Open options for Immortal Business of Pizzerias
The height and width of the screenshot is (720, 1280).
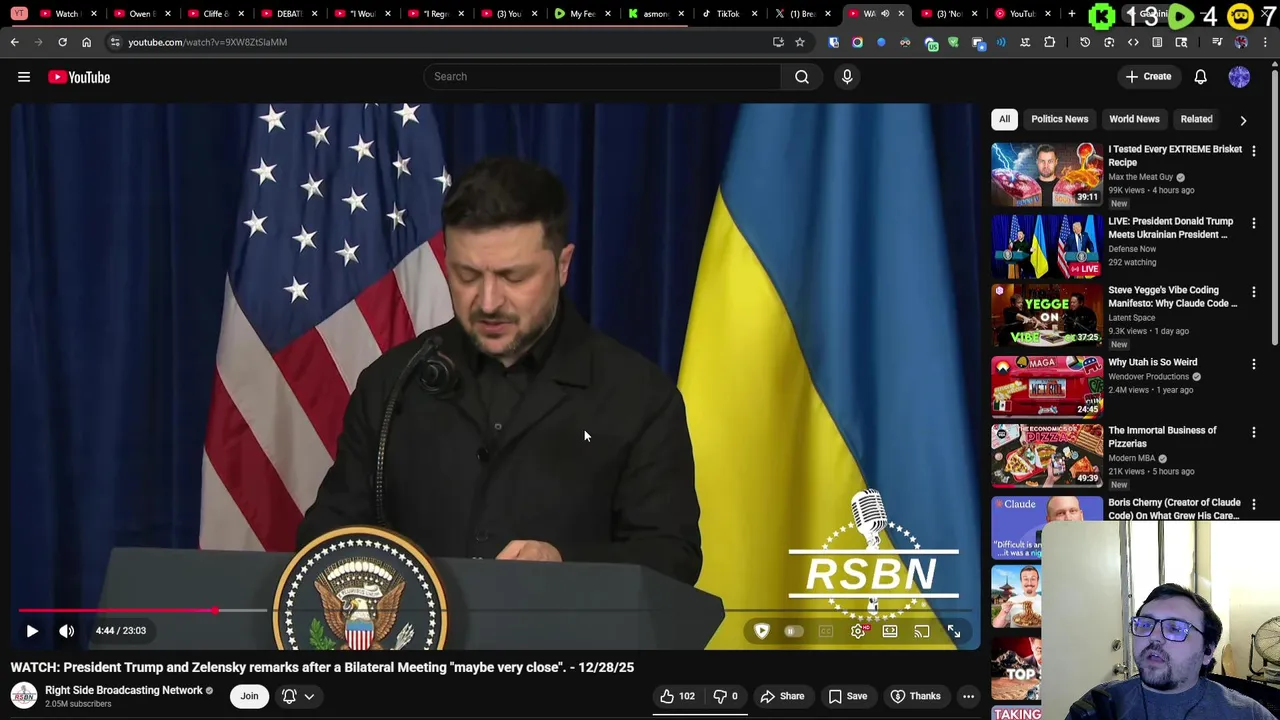[1253, 431]
